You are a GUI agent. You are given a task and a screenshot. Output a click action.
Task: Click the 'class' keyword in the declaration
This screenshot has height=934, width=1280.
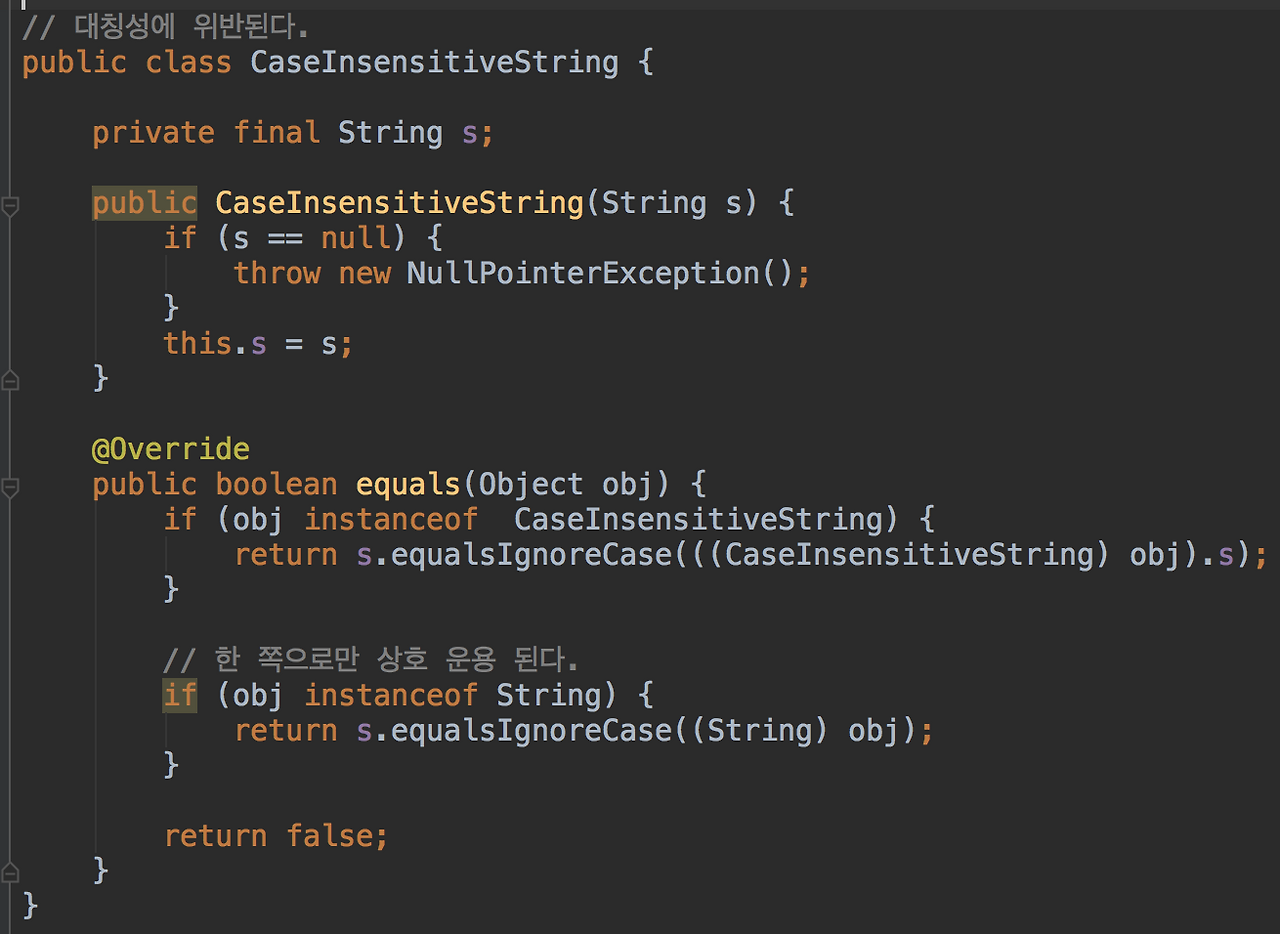pos(188,62)
